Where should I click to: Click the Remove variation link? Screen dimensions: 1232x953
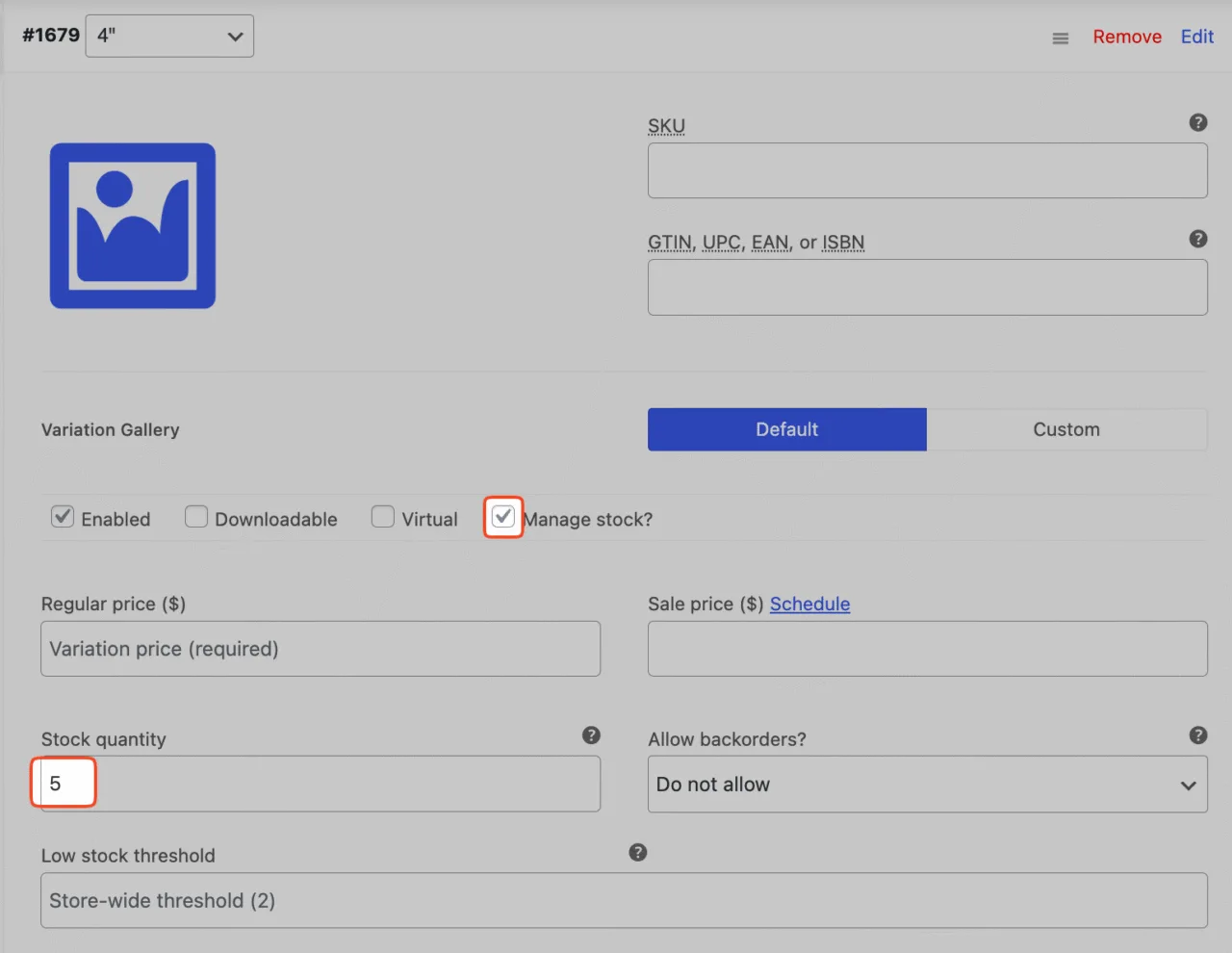[1127, 37]
